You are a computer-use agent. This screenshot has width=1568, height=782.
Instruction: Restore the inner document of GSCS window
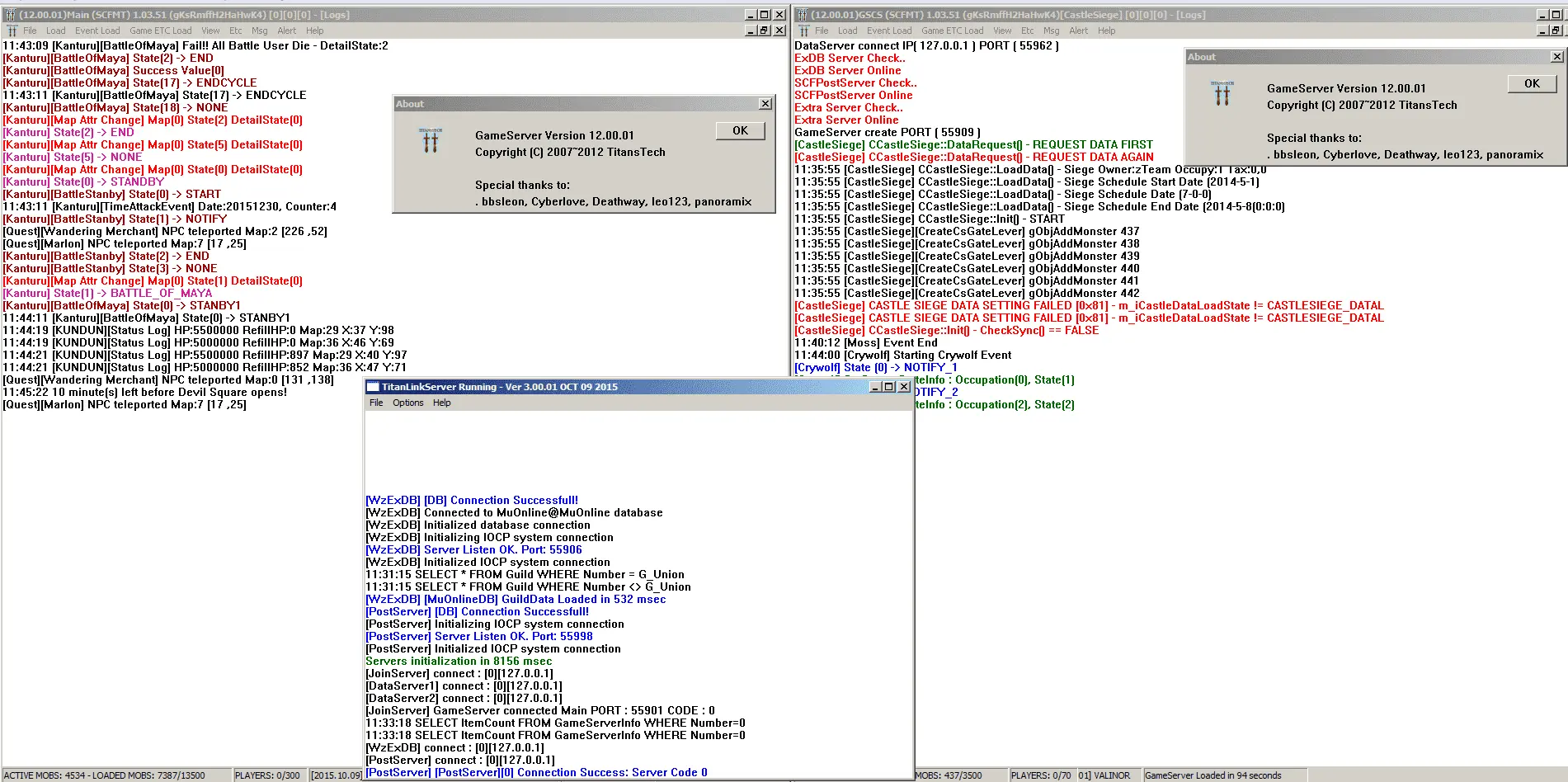1556,31
